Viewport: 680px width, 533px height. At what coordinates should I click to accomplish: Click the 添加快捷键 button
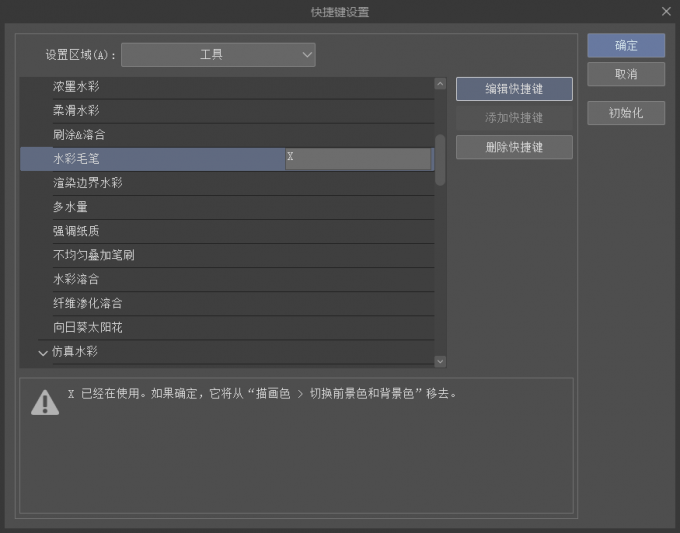[514, 118]
